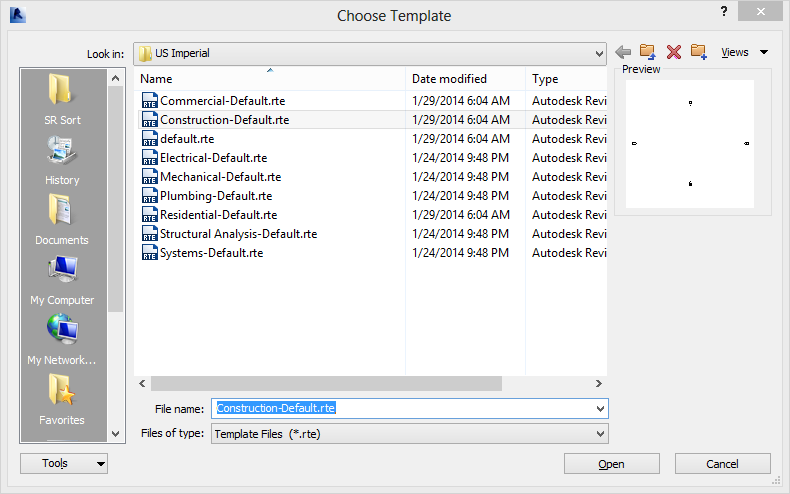The image size is (790, 494).
Task: Go back with the left arrow icon
Action: click(623, 52)
